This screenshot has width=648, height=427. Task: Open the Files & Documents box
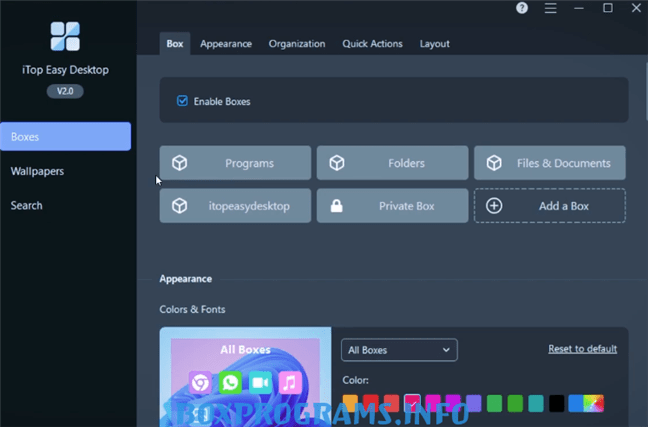coord(550,163)
